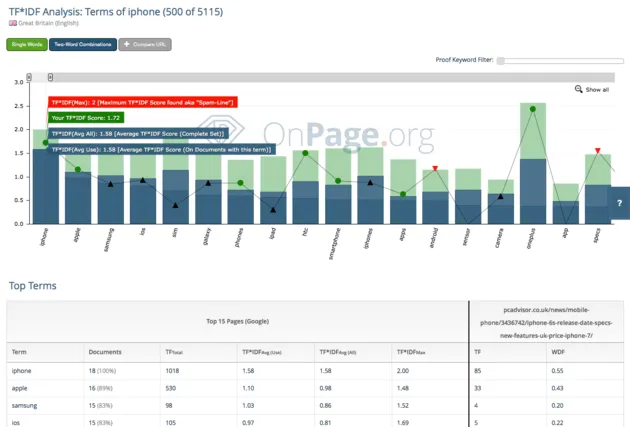
Task: Click the TF*IDF(Avg Use) tooltip label
Action: point(162,149)
